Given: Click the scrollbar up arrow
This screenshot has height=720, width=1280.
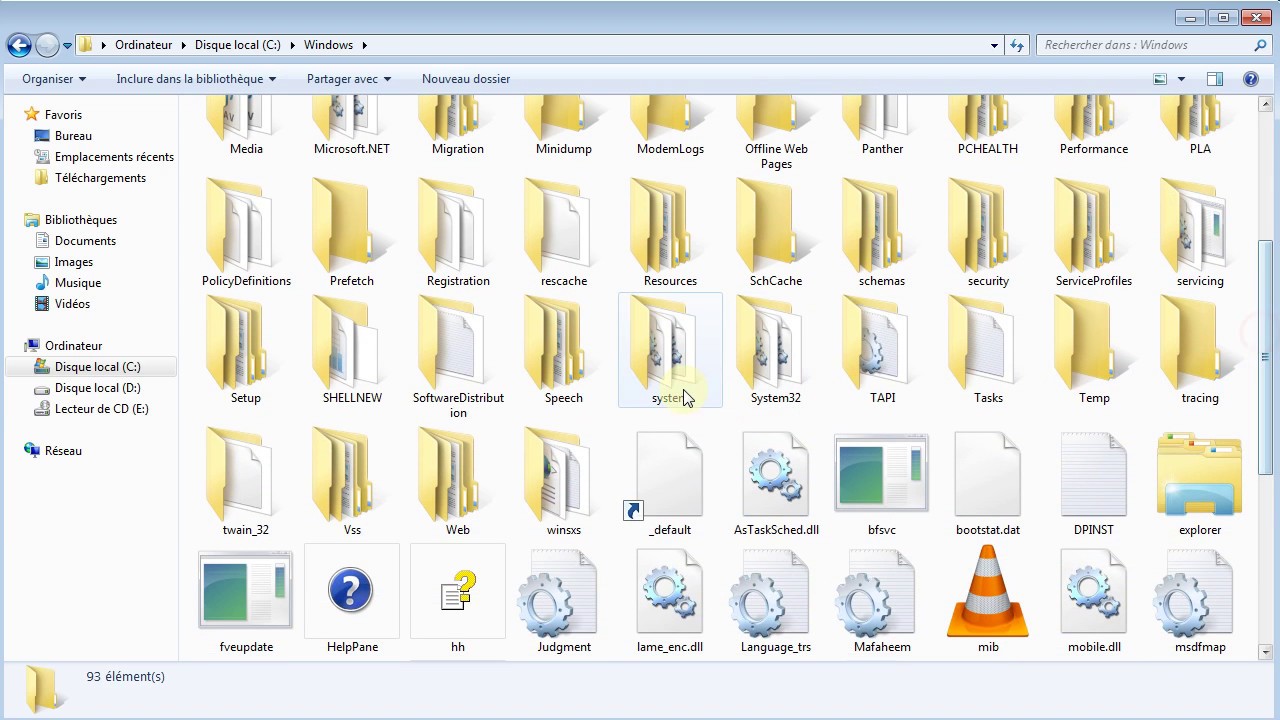Looking at the screenshot, I should [x=1265, y=105].
